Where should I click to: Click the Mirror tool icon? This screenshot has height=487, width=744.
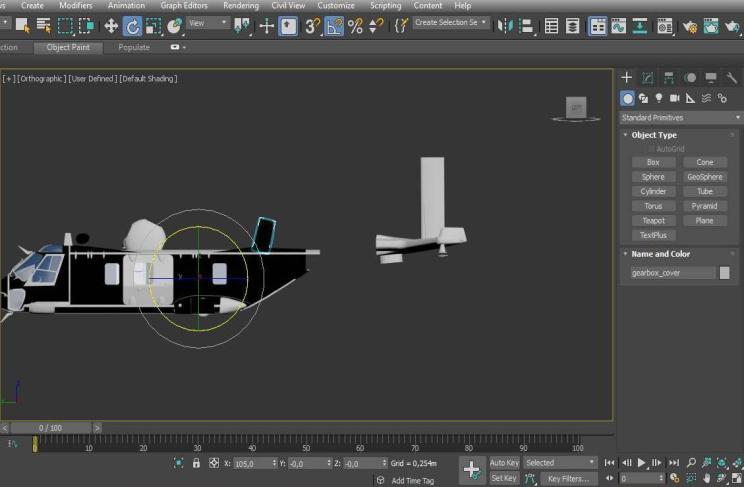pyautogui.click(x=505, y=26)
